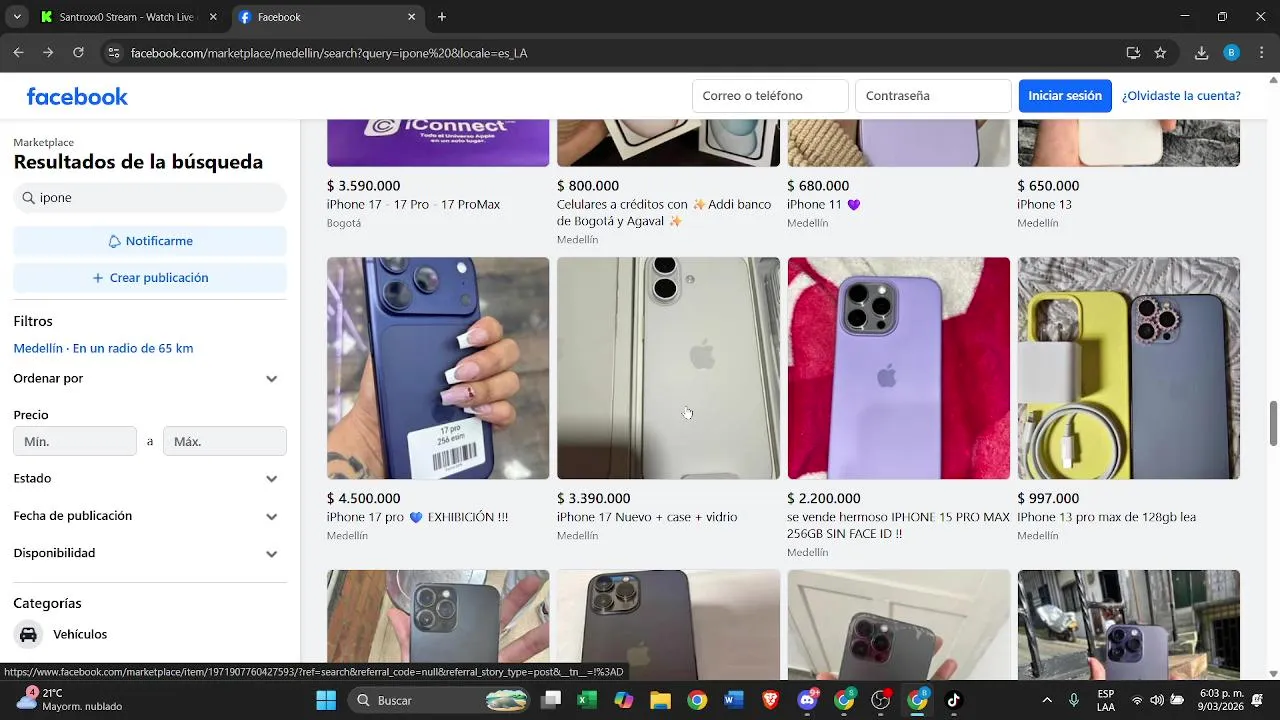The image size is (1280, 720).
Task: Open the Windows Start menu
Action: 326,700
